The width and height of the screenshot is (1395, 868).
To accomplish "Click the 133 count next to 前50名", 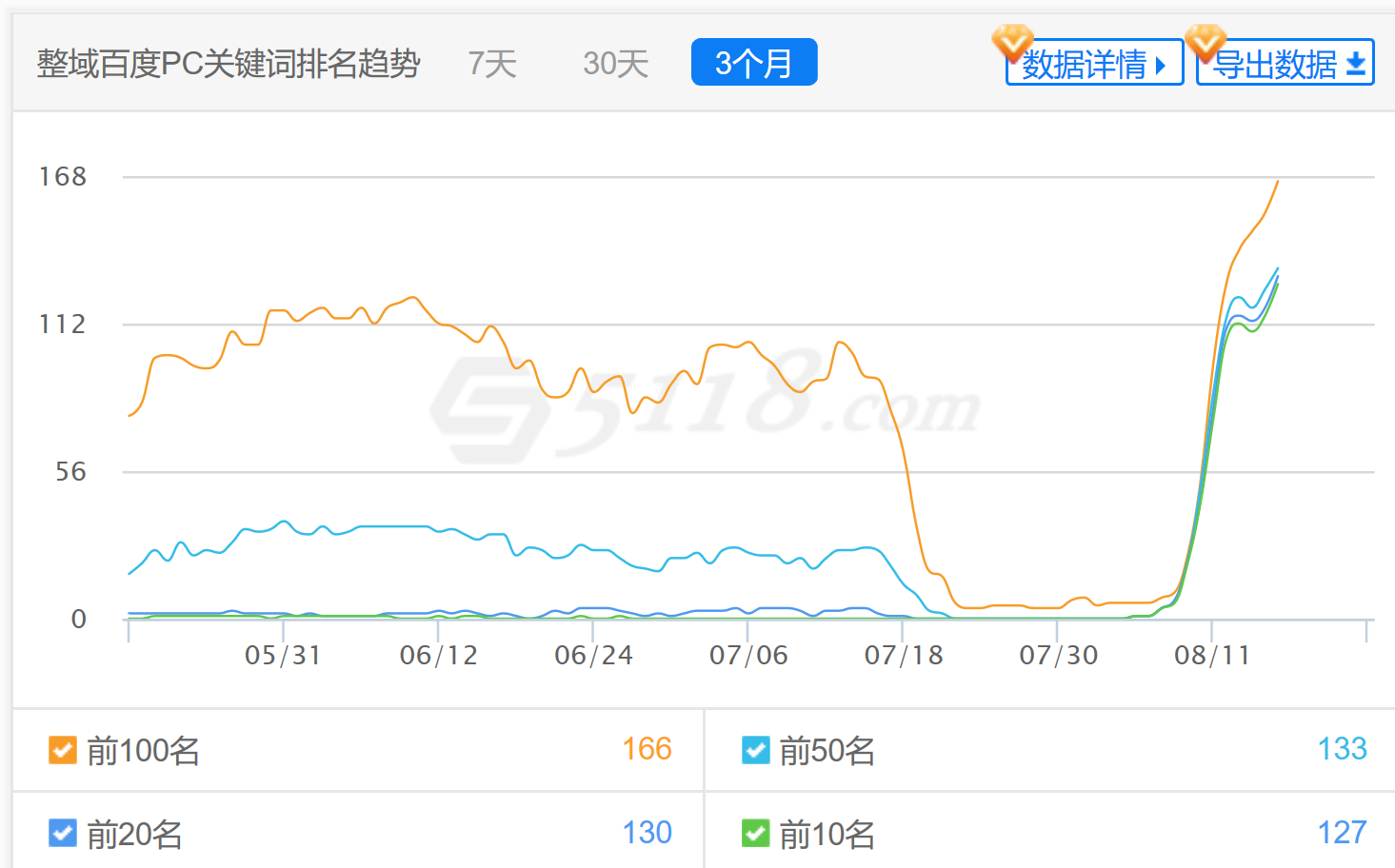I will click(x=1342, y=749).
